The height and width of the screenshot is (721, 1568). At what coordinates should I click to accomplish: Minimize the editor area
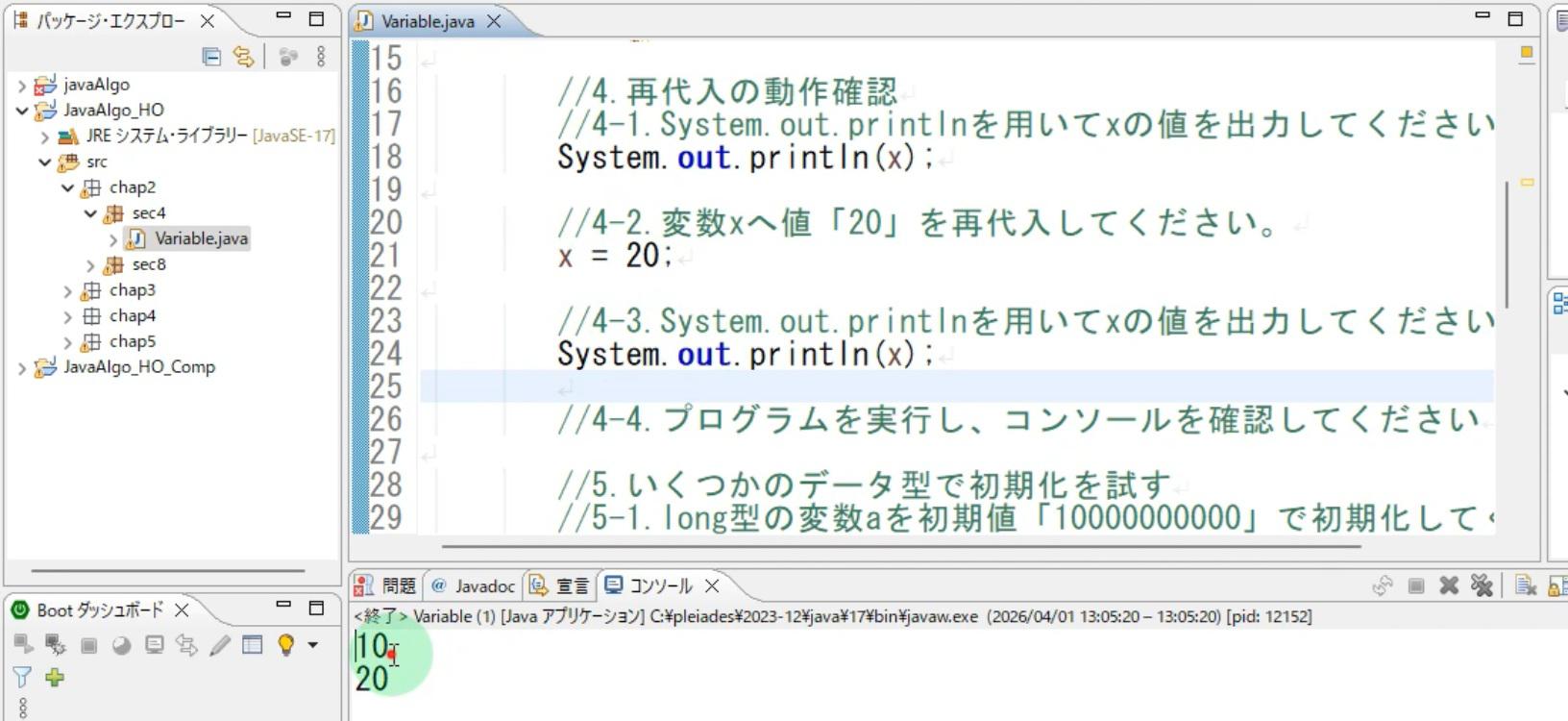tap(1482, 16)
